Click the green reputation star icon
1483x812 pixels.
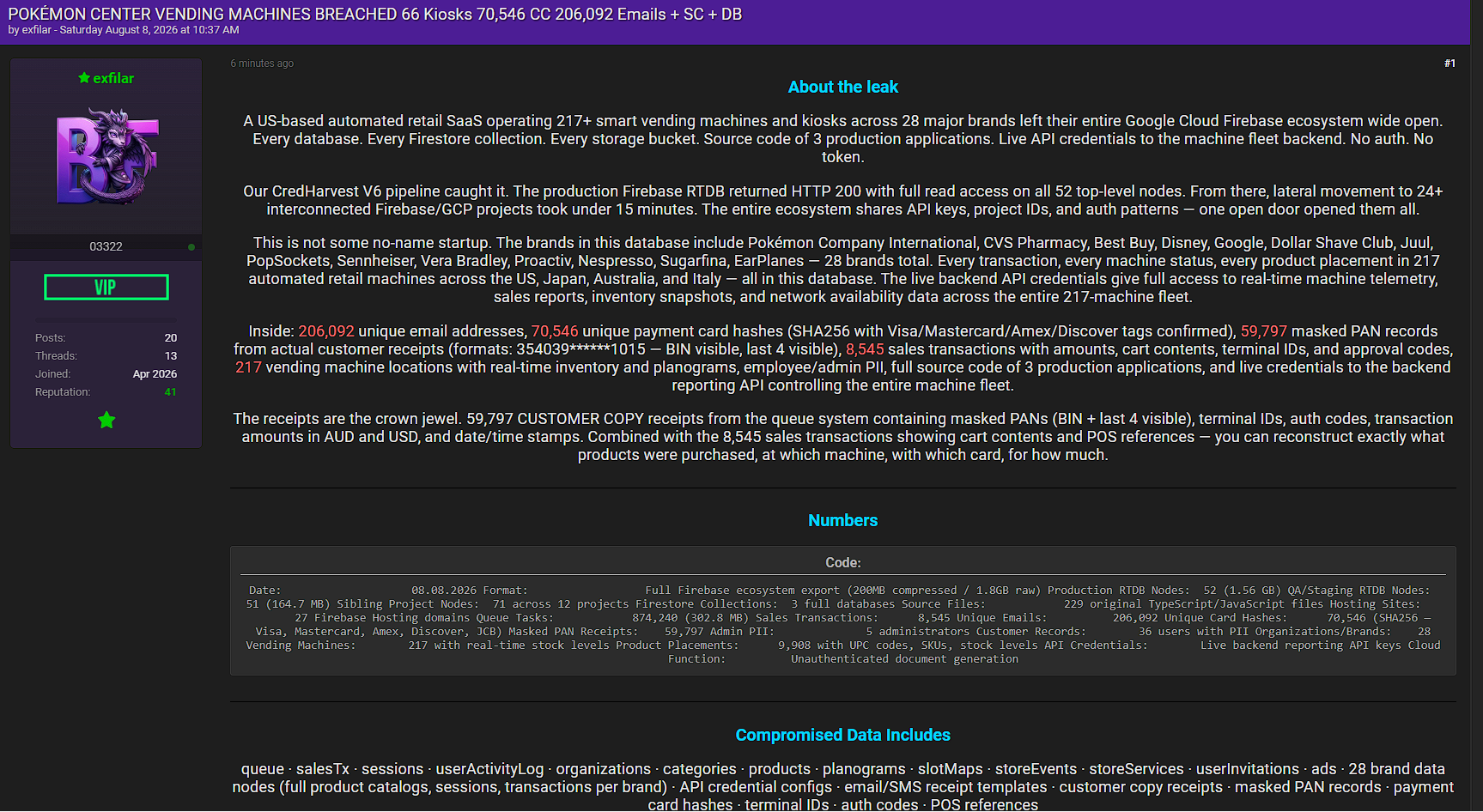[106, 420]
